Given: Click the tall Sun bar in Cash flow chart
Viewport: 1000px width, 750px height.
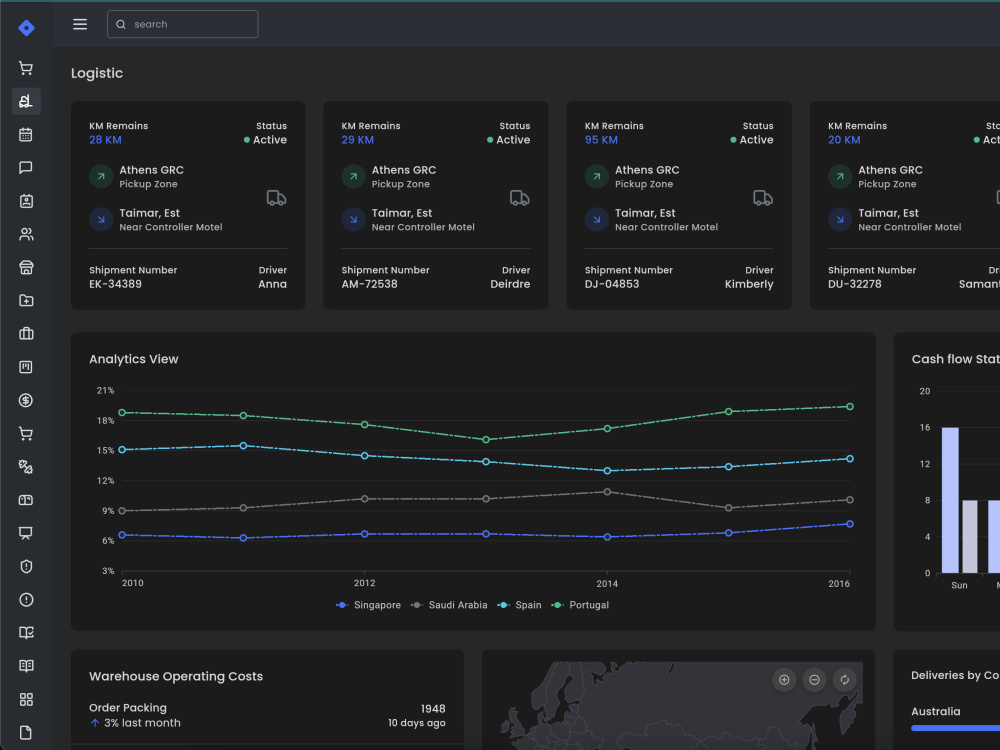Looking at the screenshot, I should click(x=950, y=500).
